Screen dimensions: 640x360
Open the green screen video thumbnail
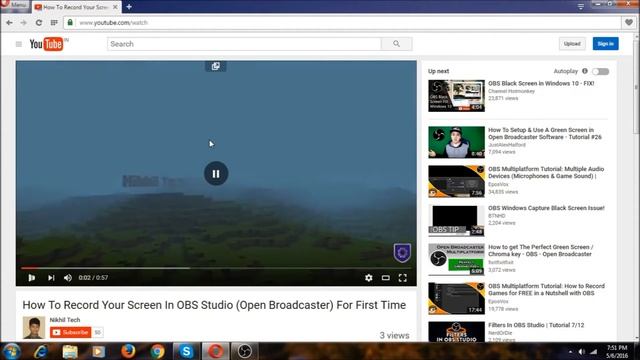click(x=456, y=142)
